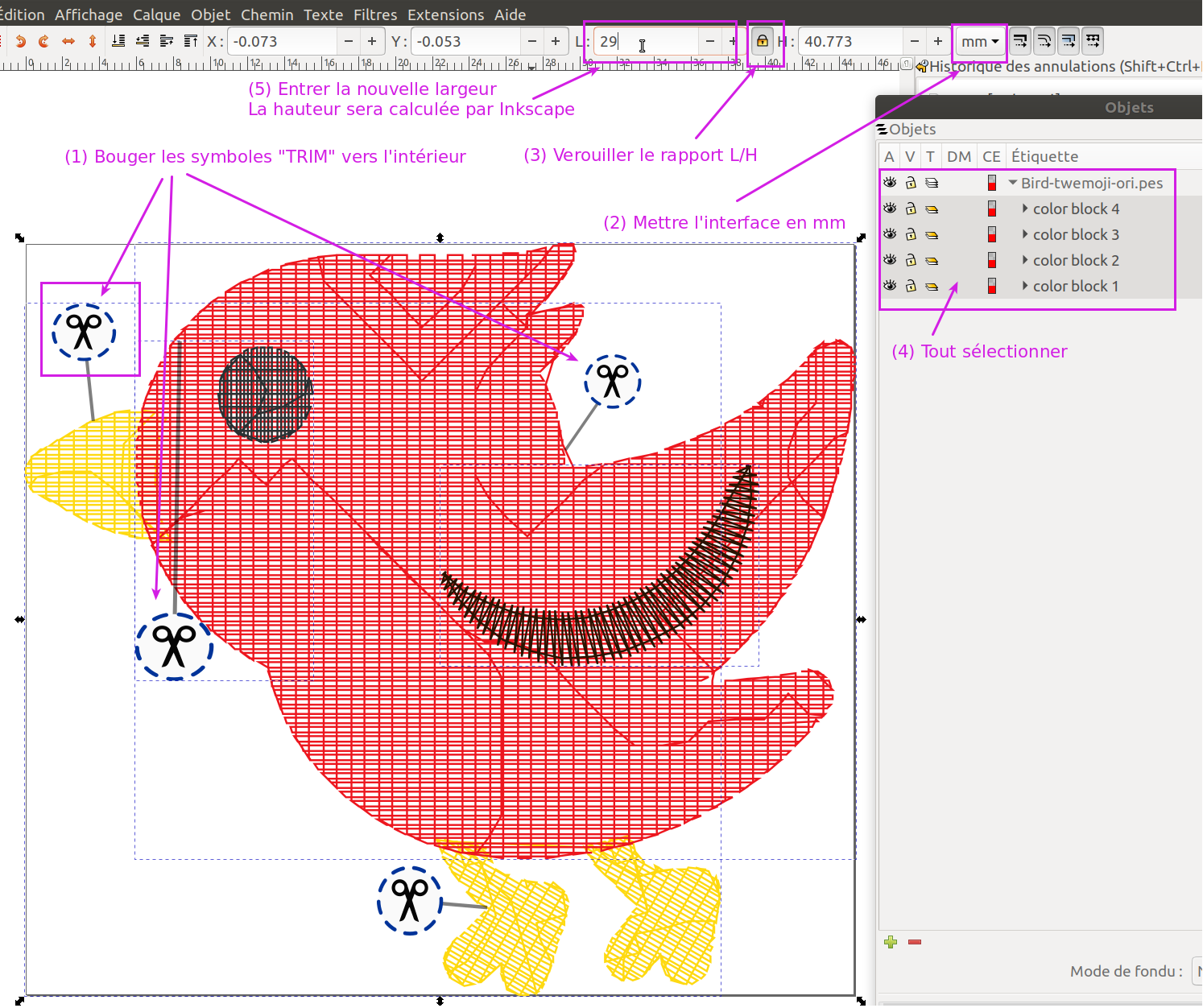Flip selection vertically icon
Image resolution: width=1203 pixels, height=1008 pixels.
tap(93, 41)
